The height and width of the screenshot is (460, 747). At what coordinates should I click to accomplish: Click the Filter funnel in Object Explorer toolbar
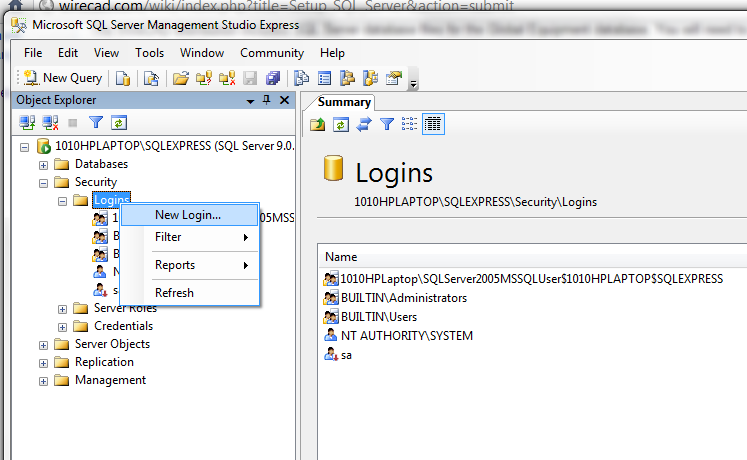coord(96,123)
